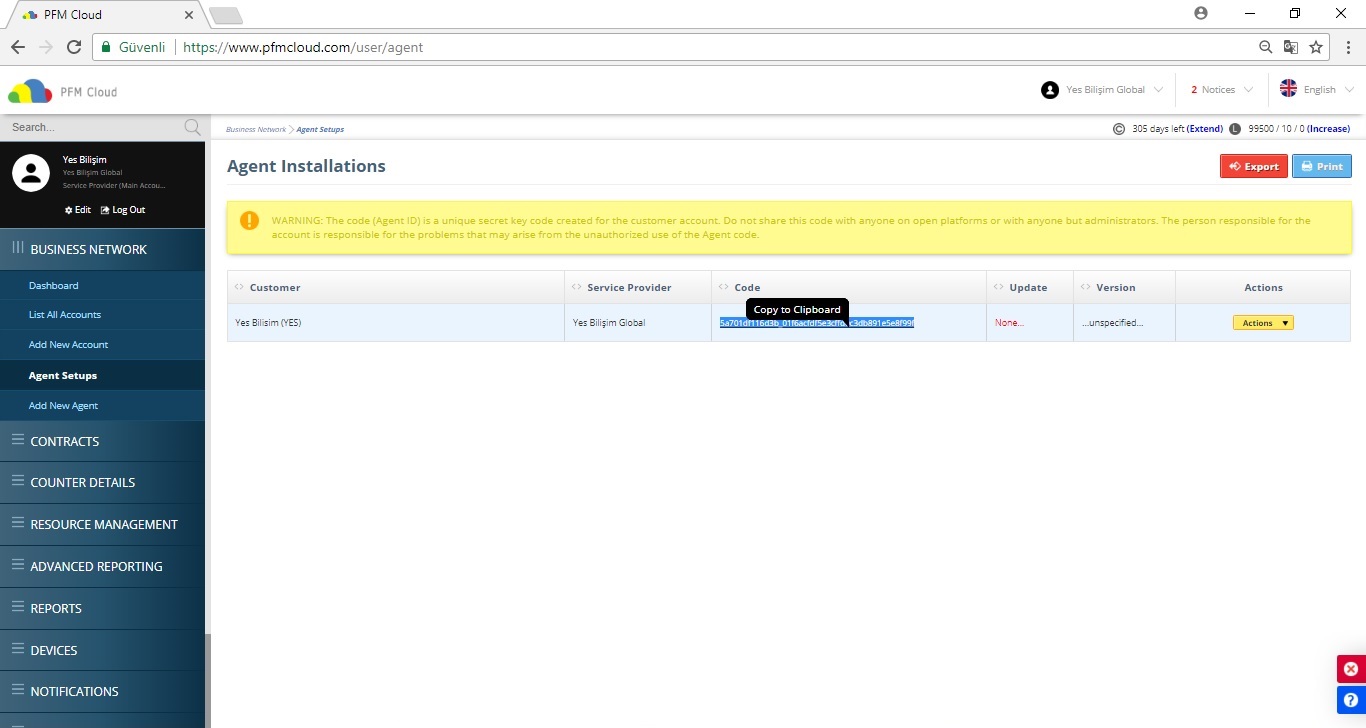Open Dashboard in the sidebar
Screen dimensions: 1366x728
coord(102,285)
